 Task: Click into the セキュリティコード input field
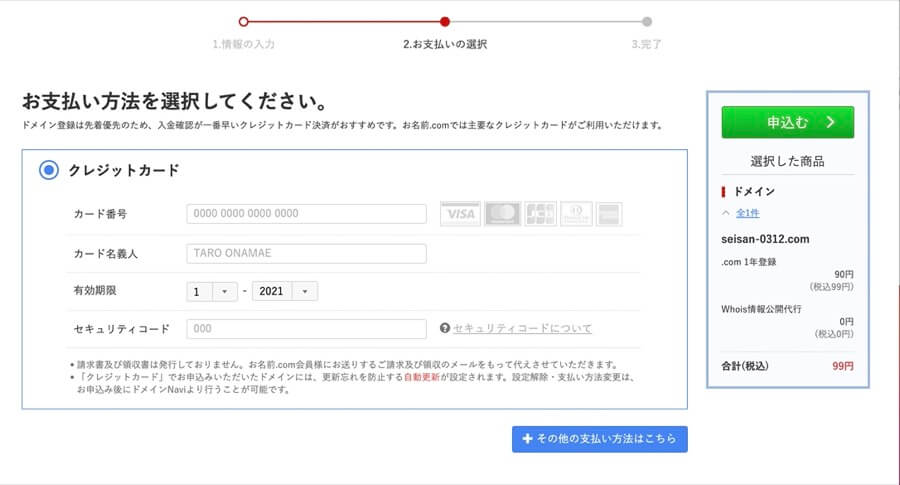pos(306,329)
